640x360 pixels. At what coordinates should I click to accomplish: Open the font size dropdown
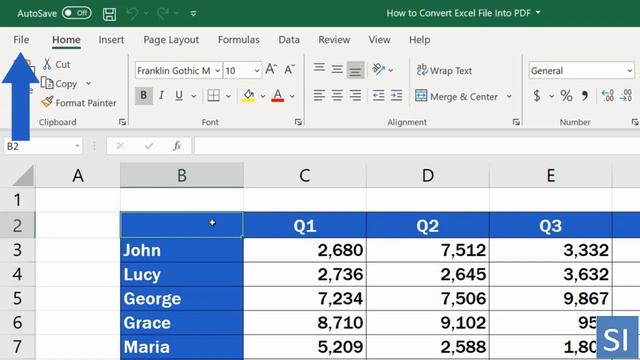(257, 71)
